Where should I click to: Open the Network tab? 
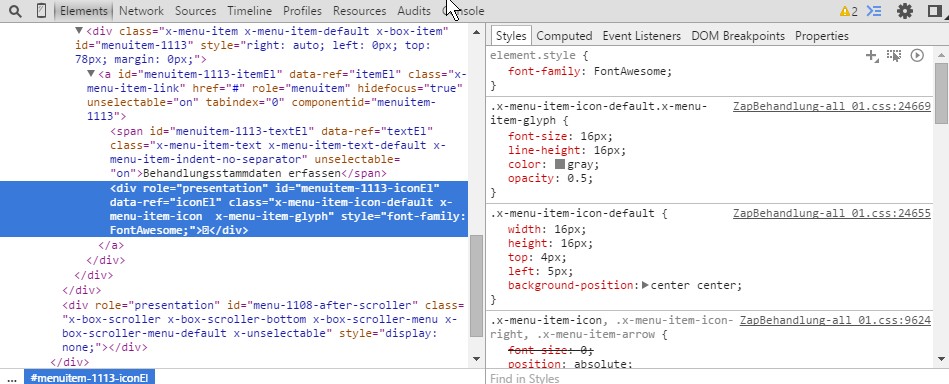(x=141, y=11)
